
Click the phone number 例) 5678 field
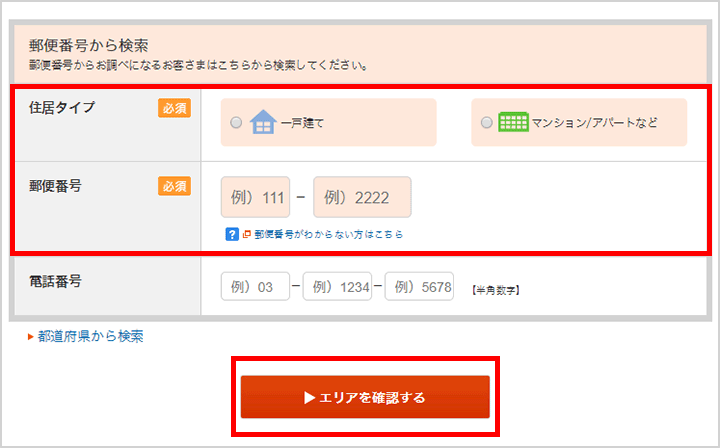pyautogui.click(x=419, y=286)
